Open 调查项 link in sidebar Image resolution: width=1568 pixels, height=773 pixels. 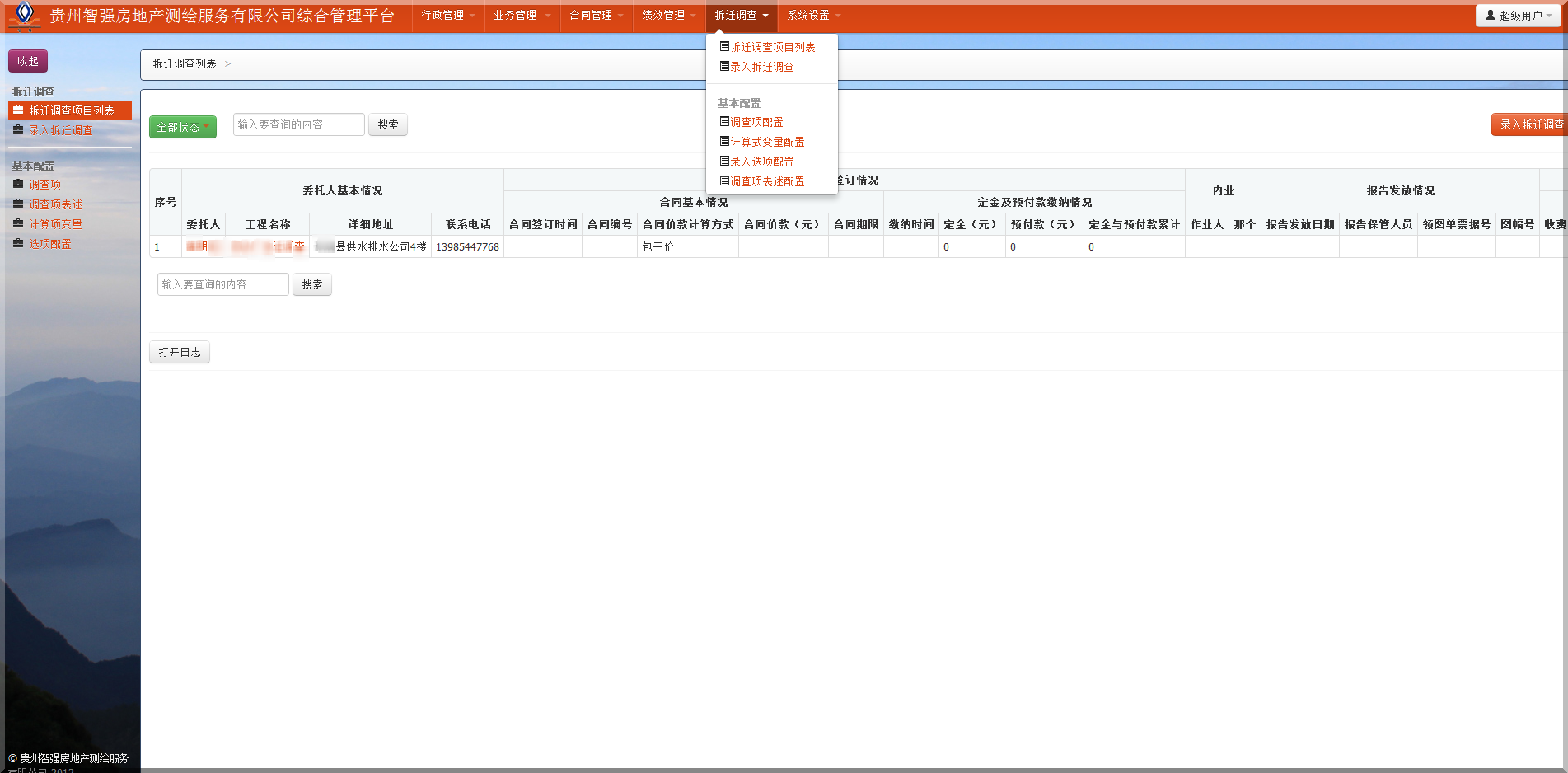coord(45,185)
